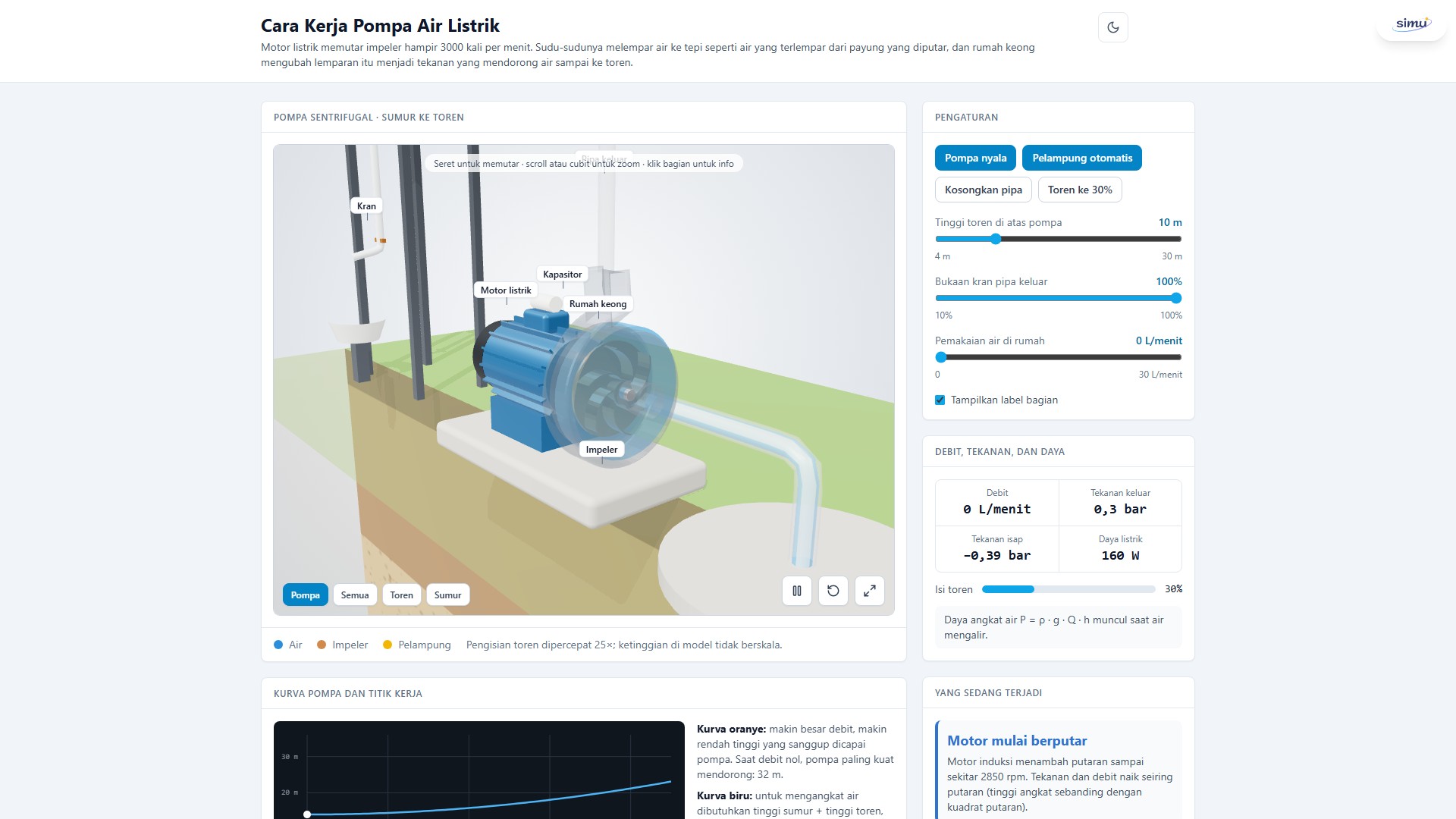
Task: Click the Kosongkan pipa button
Action: pyautogui.click(x=983, y=190)
